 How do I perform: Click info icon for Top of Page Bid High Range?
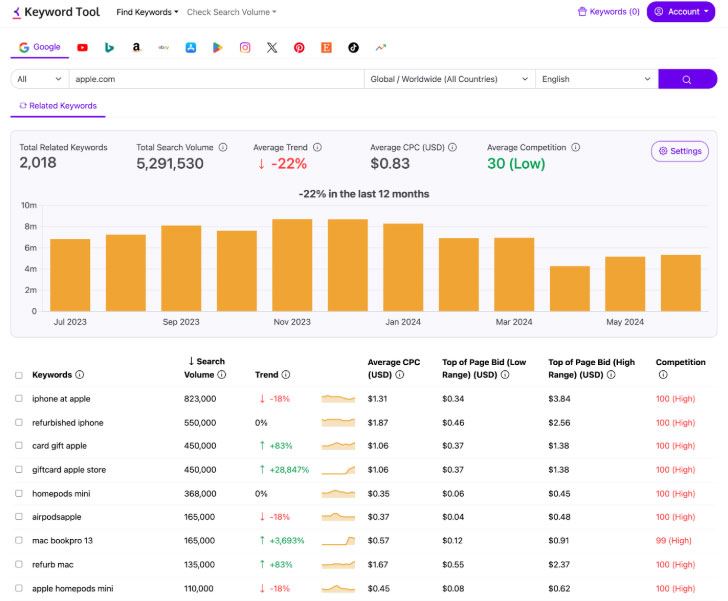coord(611,374)
